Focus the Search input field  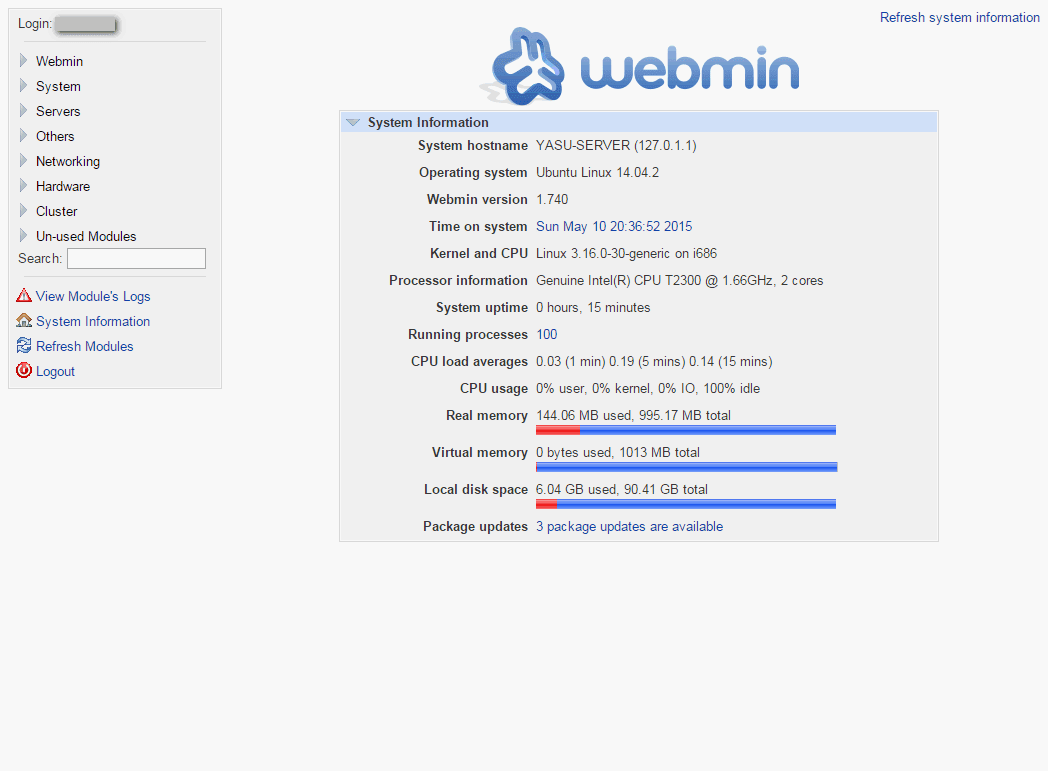coord(136,259)
